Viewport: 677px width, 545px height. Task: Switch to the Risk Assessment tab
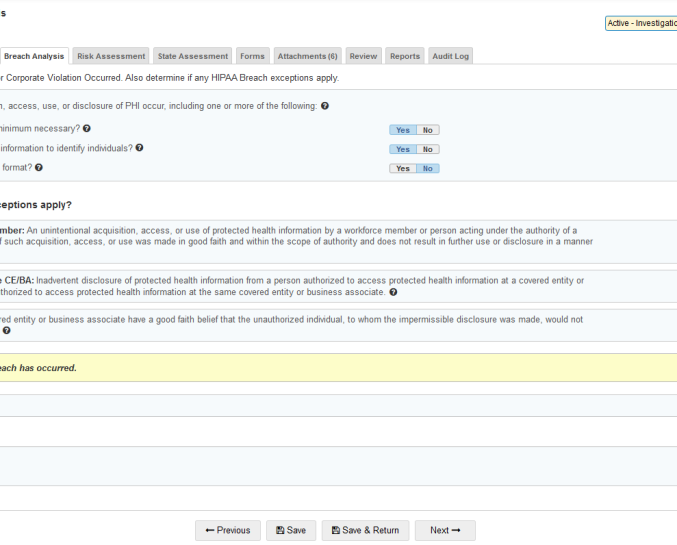(111, 56)
